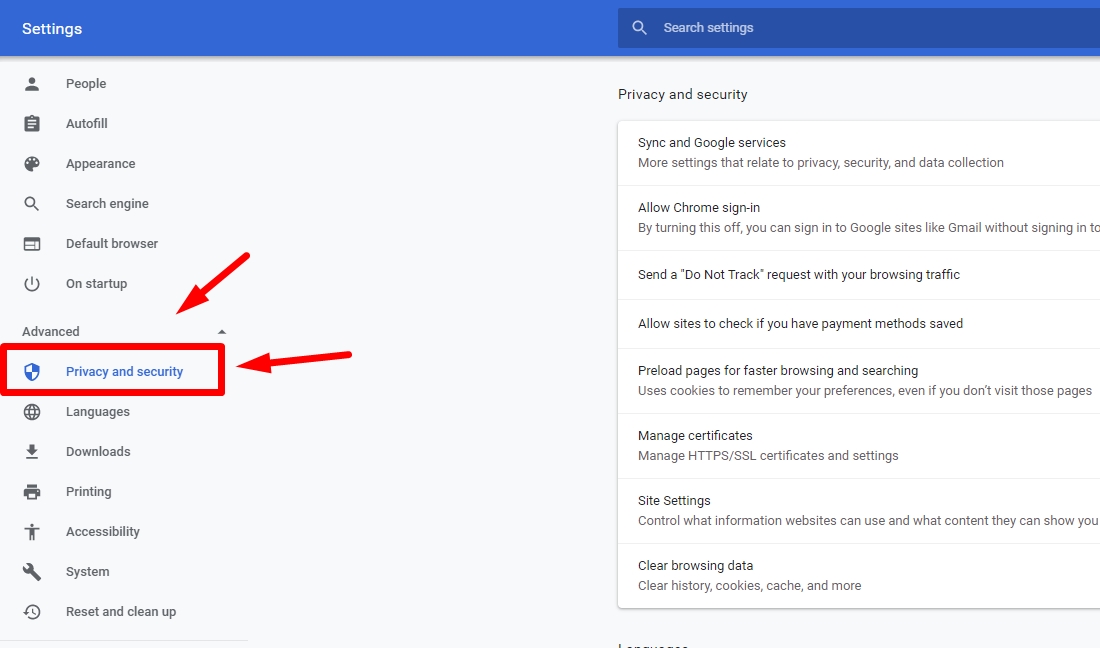The width and height of the screenshot is (1100, 648).
Task: Focus the Search settings field
Action: tap(859, 28)
